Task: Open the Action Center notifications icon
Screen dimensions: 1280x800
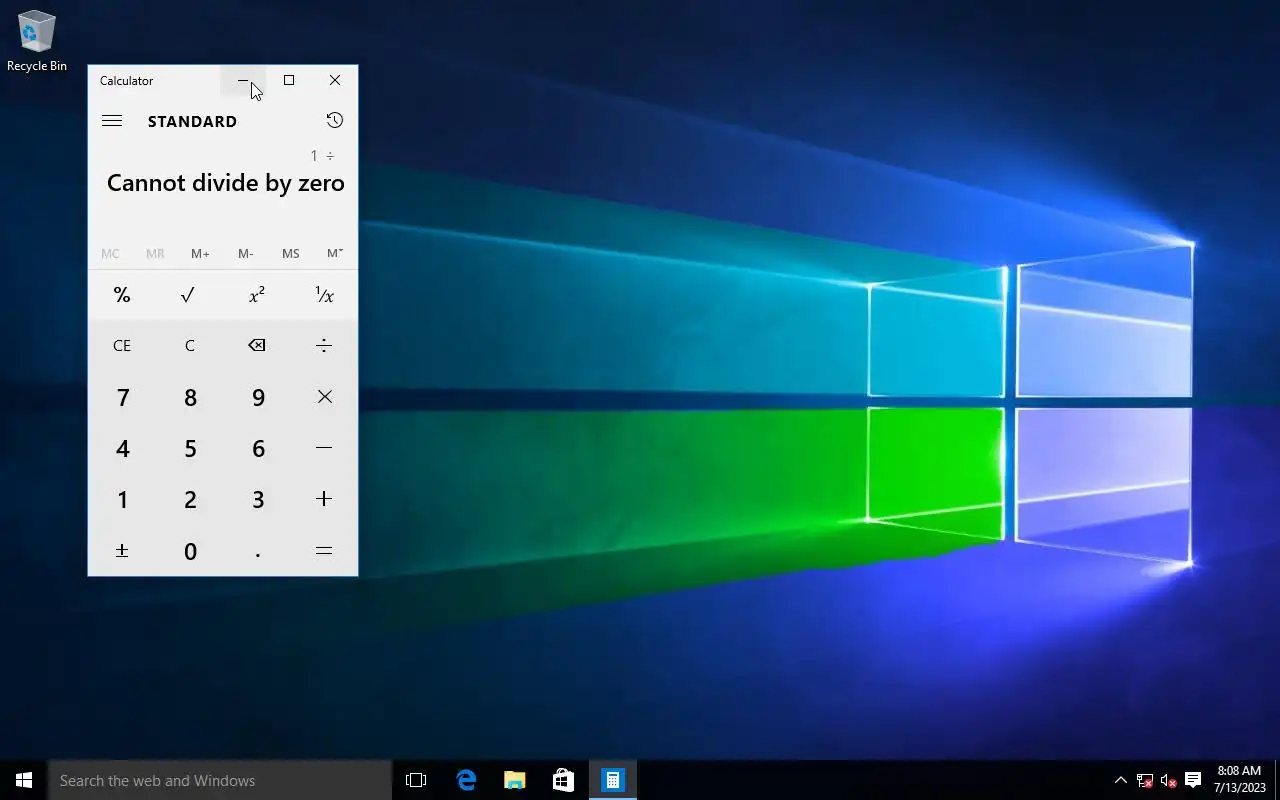Action: 1193,780
